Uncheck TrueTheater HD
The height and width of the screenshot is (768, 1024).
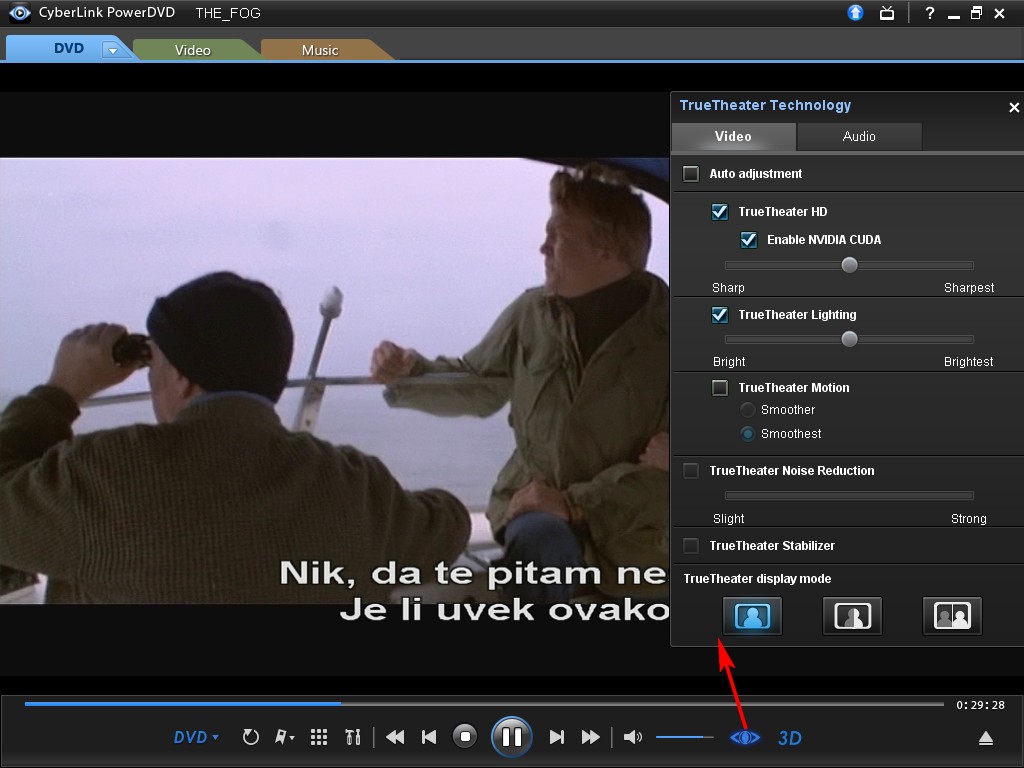point(720,212)
